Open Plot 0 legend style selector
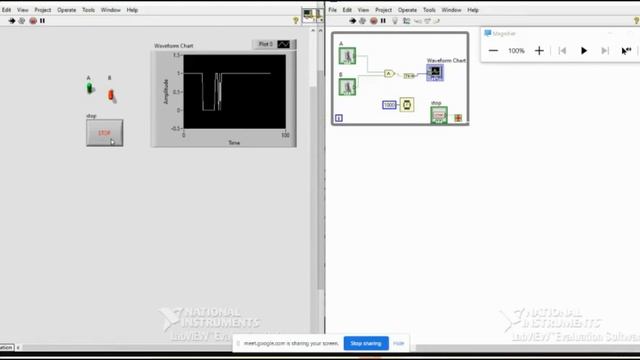Image resolution: width=640 pixels, height=360 pixels. point(284,44)
